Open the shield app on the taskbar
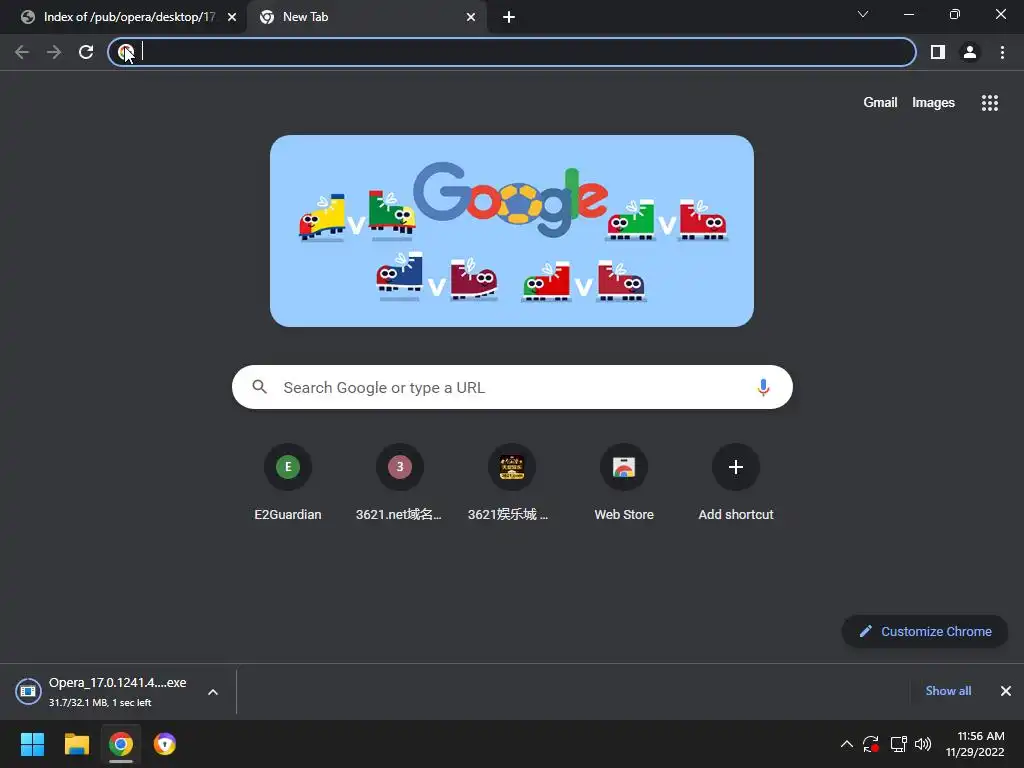 [165, 744]
